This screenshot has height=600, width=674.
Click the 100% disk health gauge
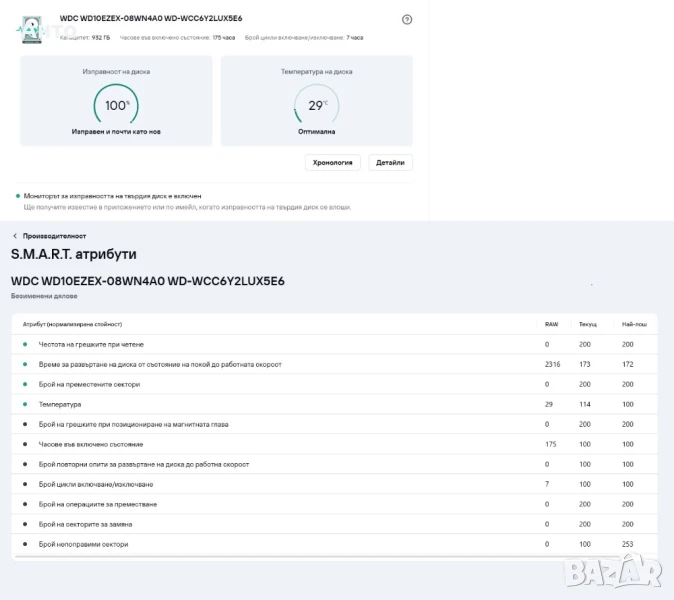pos(116,105)
